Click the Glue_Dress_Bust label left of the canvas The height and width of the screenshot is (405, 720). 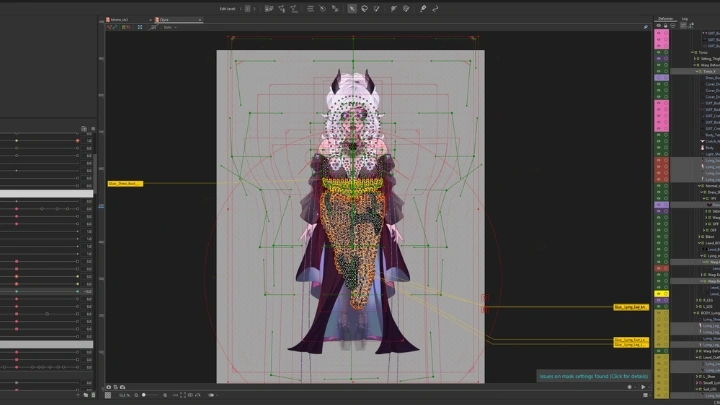(125, 184)
